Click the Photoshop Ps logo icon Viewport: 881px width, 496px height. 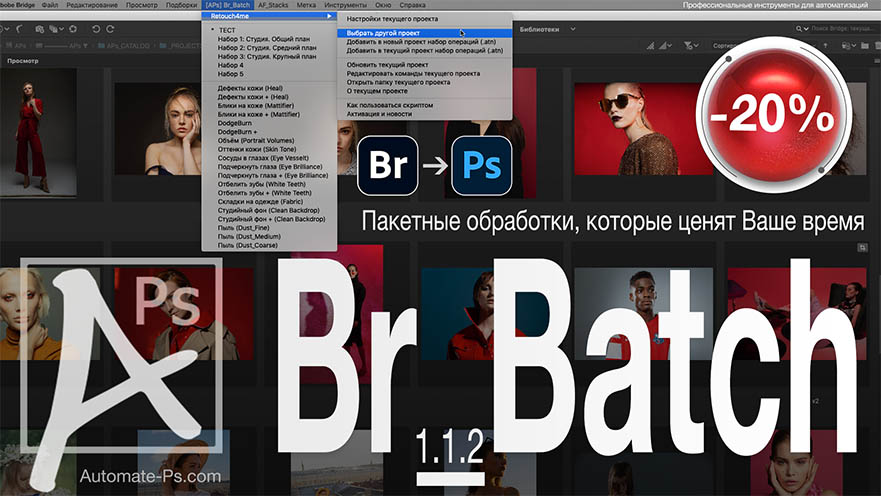[481, 165]
